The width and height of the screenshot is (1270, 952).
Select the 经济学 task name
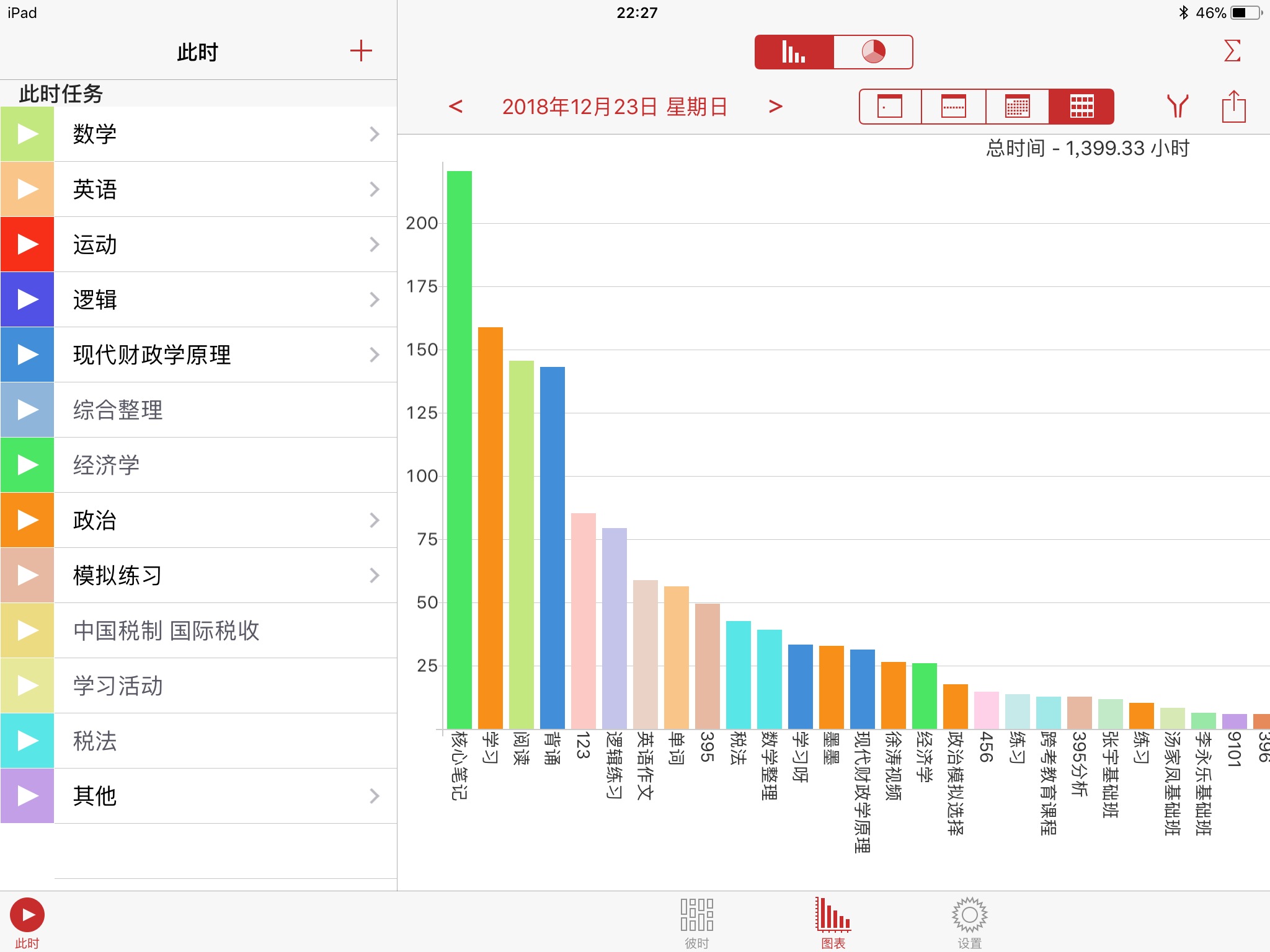pos(106,465)
